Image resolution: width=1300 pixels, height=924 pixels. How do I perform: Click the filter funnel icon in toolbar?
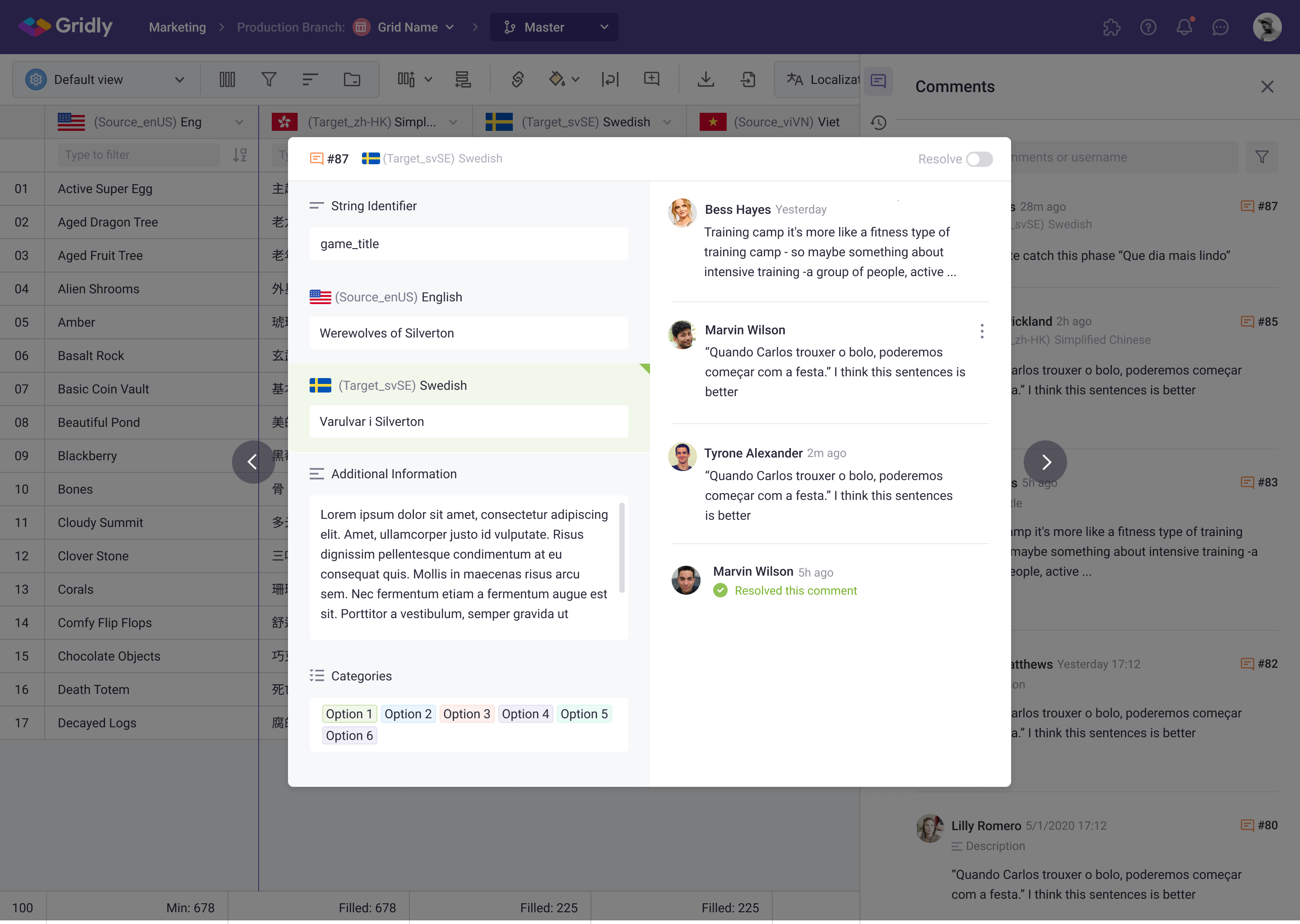click(x=269, y=80)
